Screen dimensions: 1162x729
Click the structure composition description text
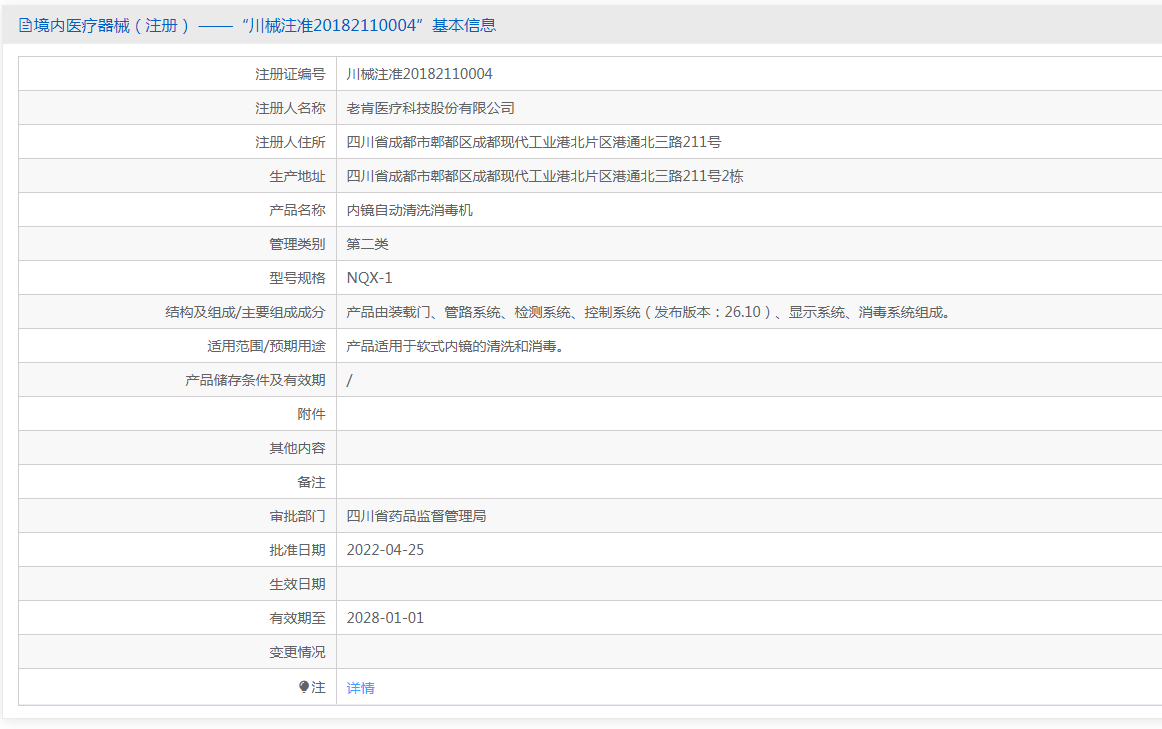tap(647, 312)
